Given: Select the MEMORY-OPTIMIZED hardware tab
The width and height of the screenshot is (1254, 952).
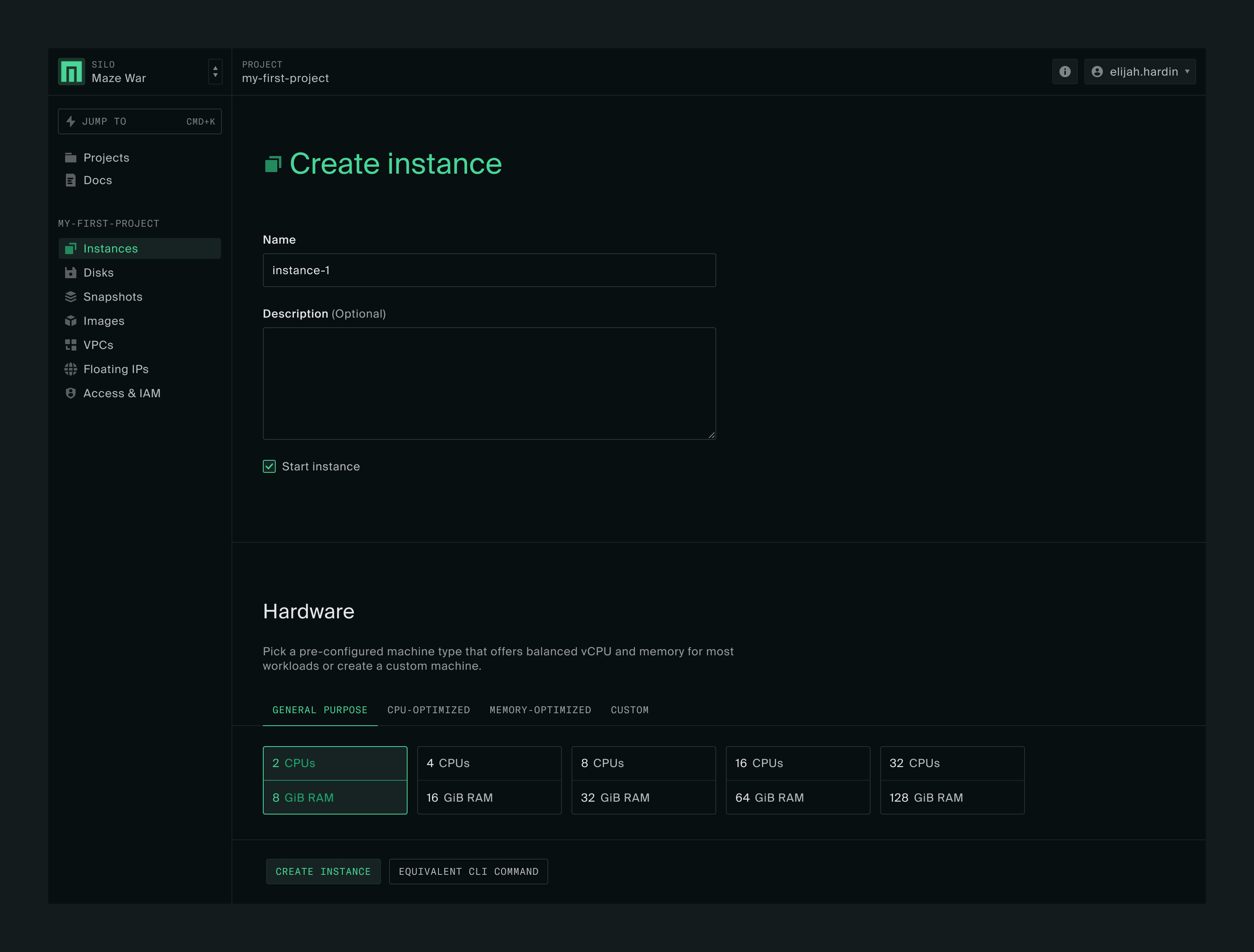Looking at the screenshot, I should pos(540,710).
